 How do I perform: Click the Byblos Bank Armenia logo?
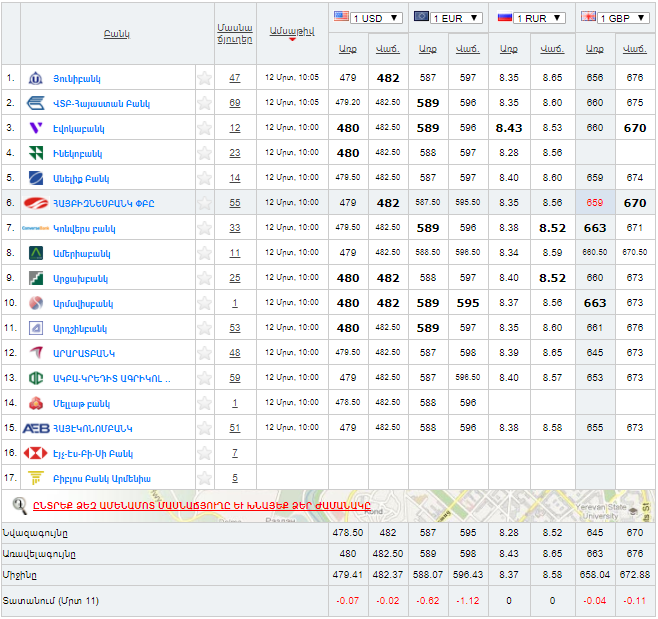[35, 478]
